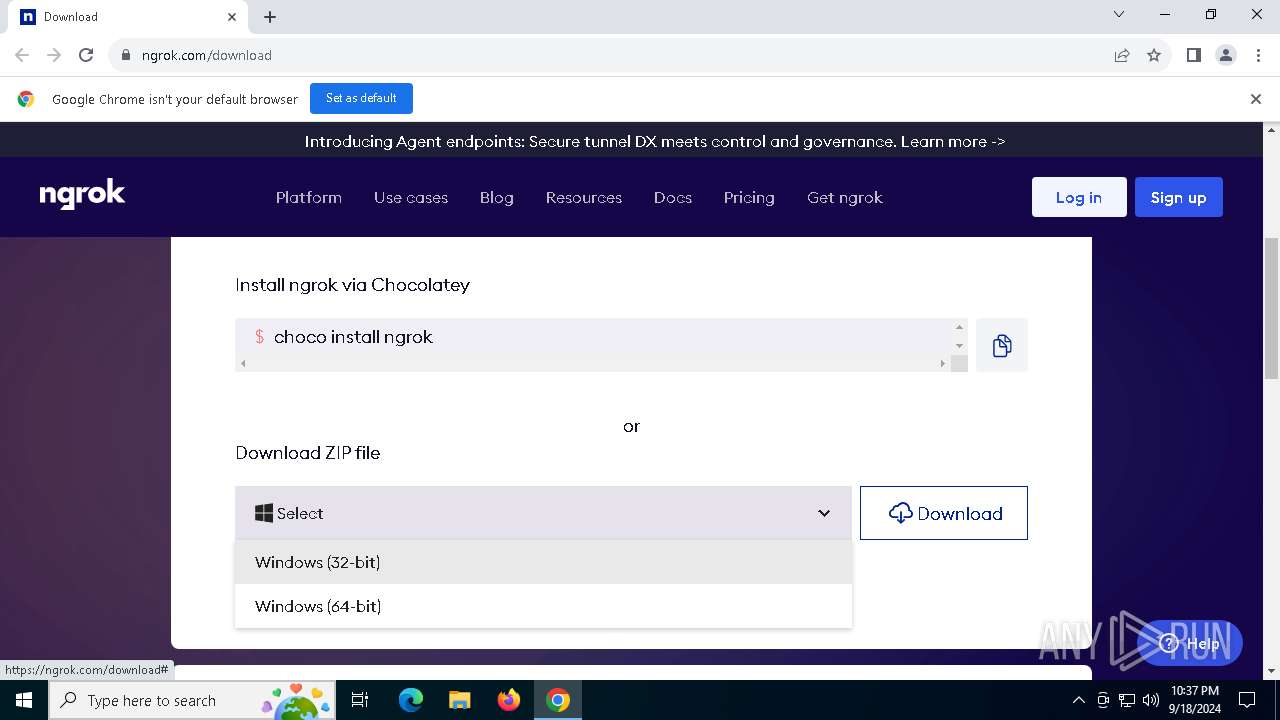View site info lock icon
Screen dimensions: 1280x720
(125, 55)
